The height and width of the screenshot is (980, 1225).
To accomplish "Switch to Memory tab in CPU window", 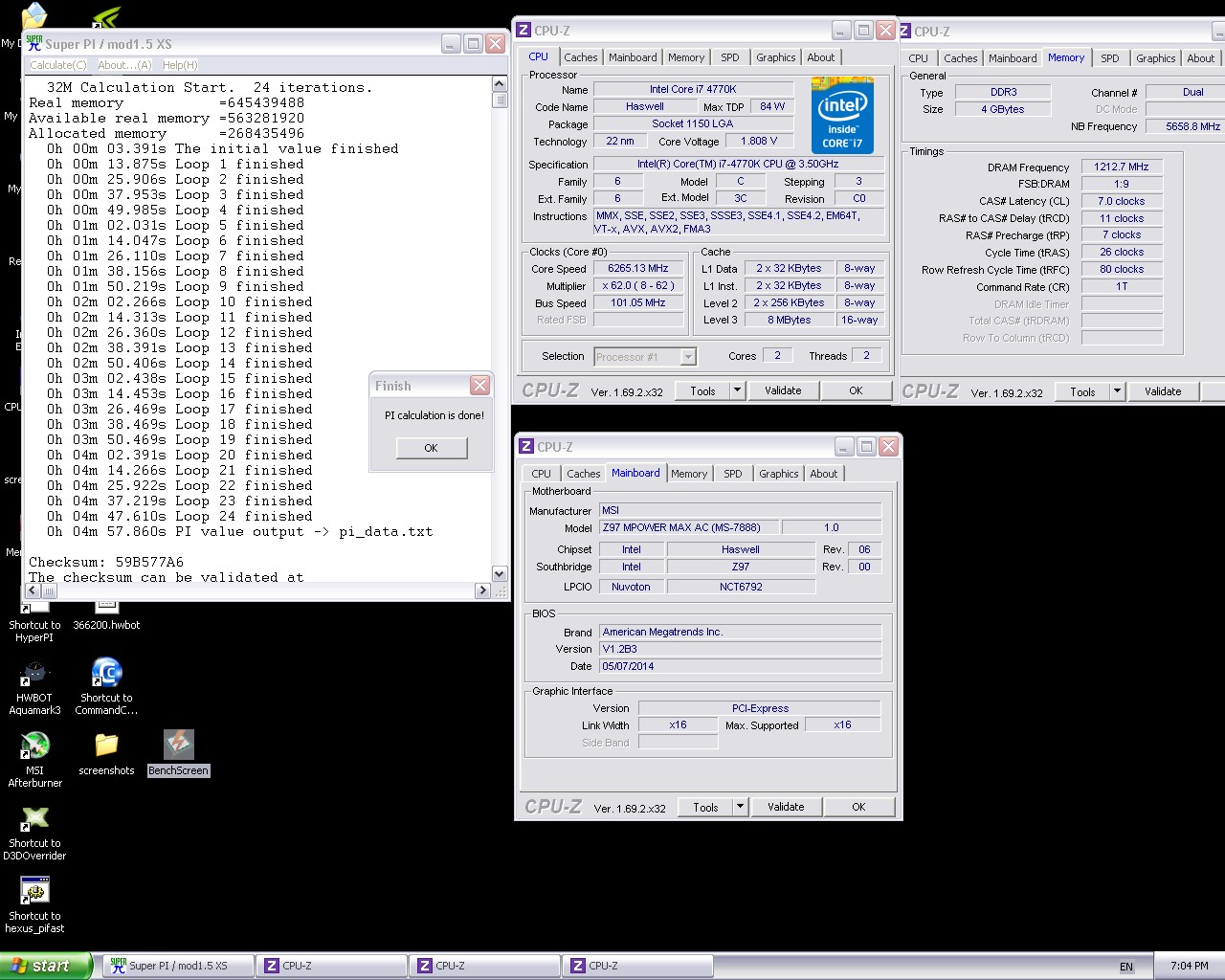I will click(686, 57).
